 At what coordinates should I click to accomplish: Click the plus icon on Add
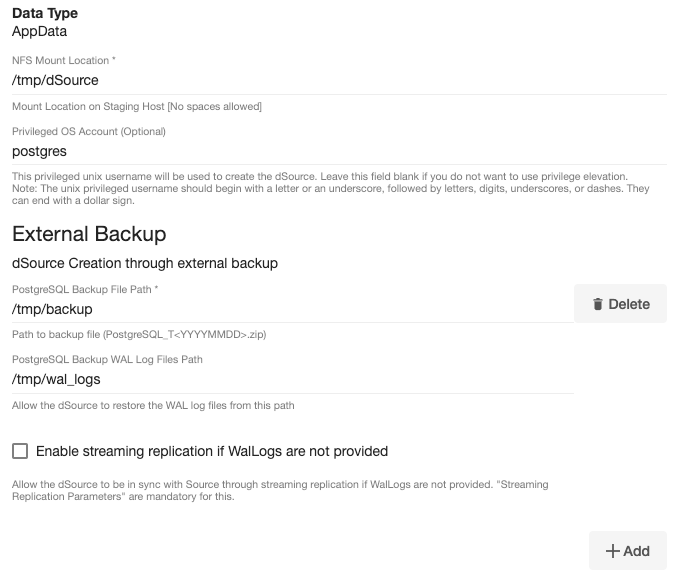tap(612, 551)
